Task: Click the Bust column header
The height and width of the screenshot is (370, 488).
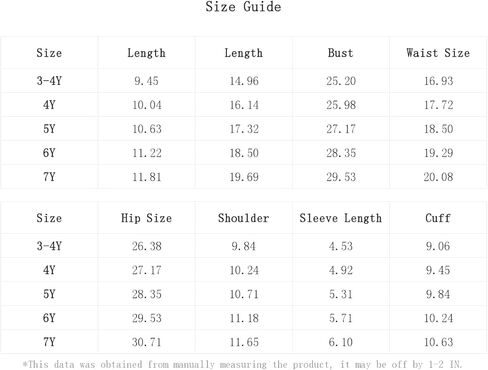Action: [x=340, y=53]
